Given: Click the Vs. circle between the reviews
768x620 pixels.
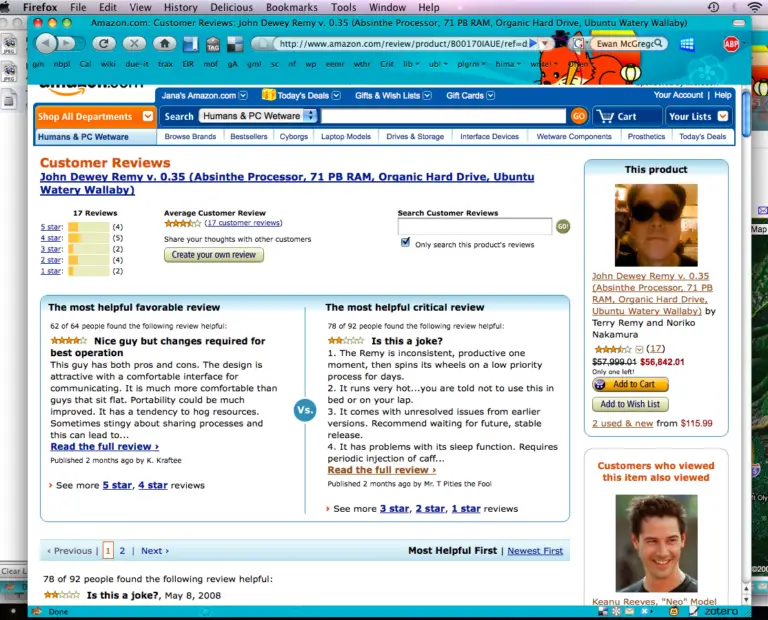Looking at the screenshot, I should pyautogui.click(x=305, y=410).
